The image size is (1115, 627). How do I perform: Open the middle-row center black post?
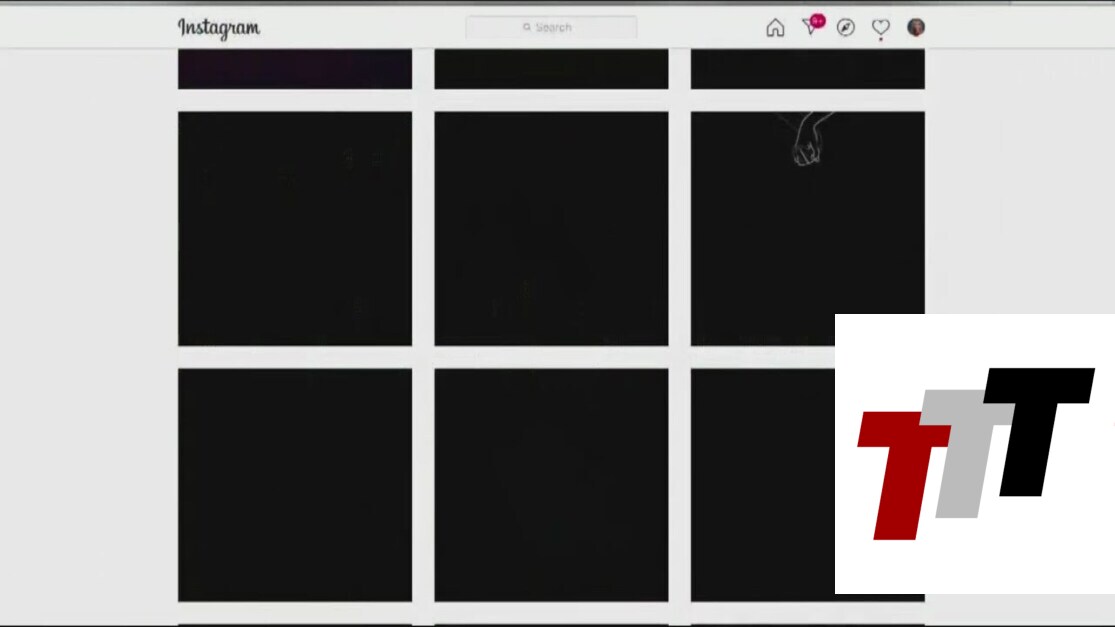(551, 228)
